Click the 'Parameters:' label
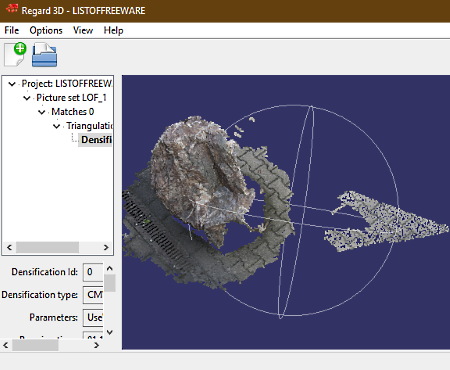Image resolution: width=450 pixels, height=370 pixels. [x=53, y=317]
